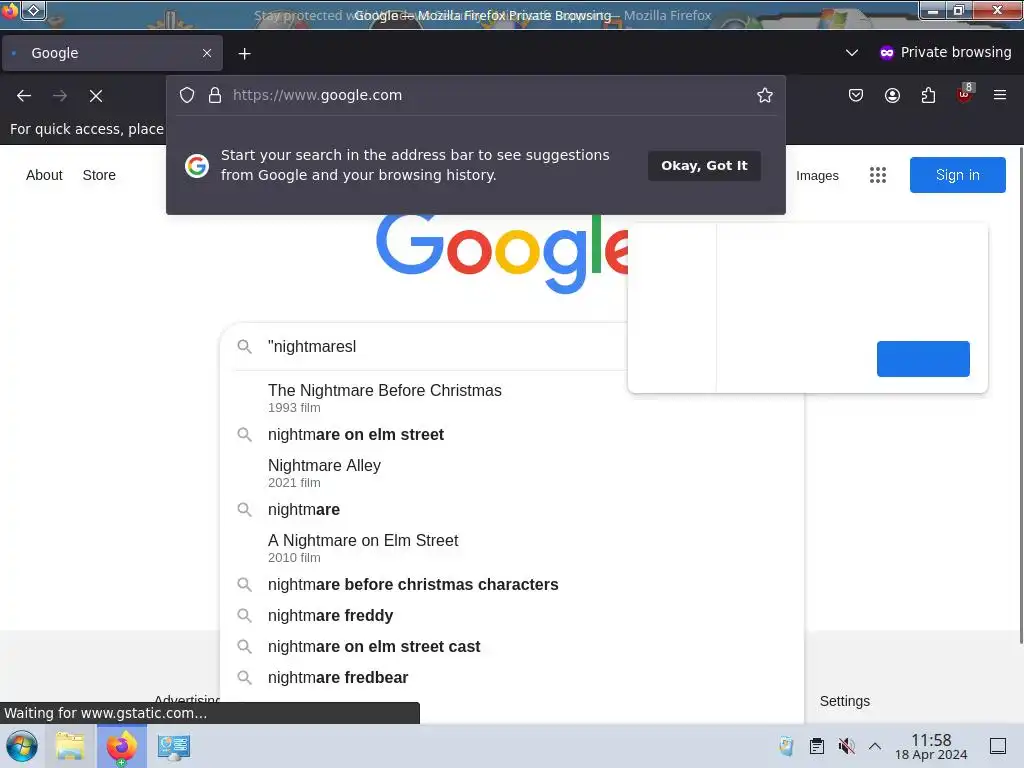Click the uBlock Origin extension icon
The image size is (1024, 768).
pos(965,94)
